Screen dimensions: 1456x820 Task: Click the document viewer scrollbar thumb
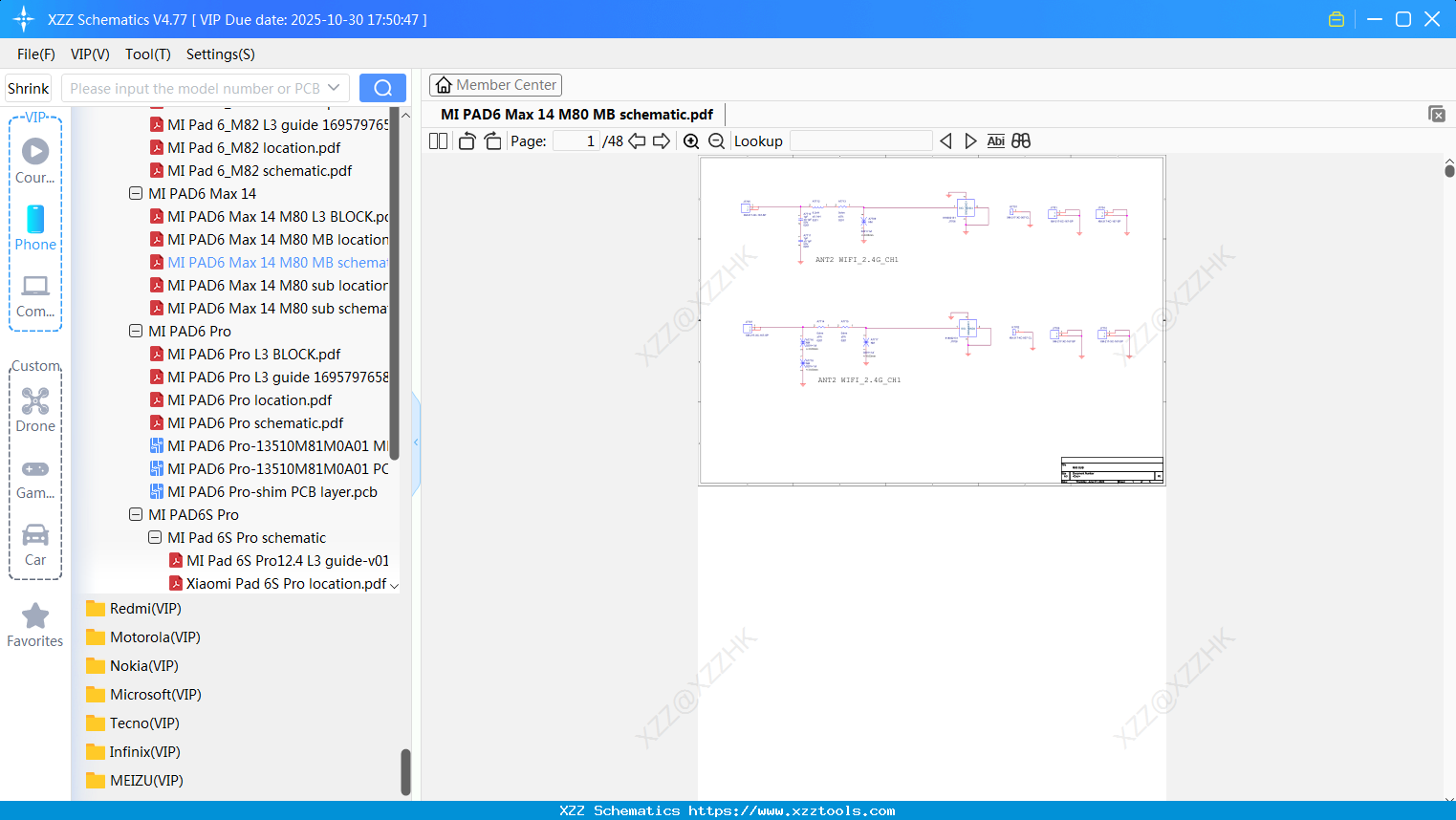point(1449,171)
